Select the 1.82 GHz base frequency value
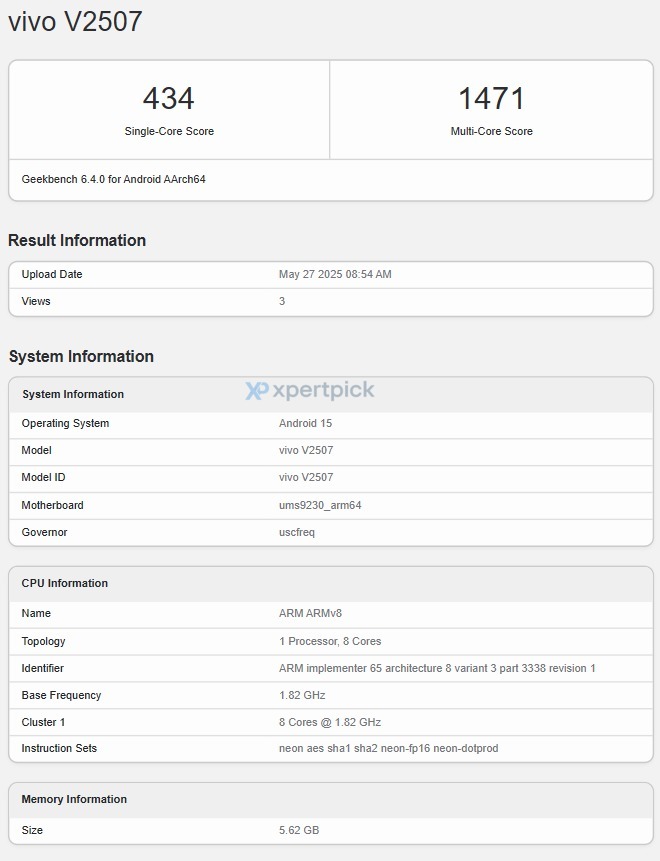Viewport: 660px width, 861px height. (302, 695)
